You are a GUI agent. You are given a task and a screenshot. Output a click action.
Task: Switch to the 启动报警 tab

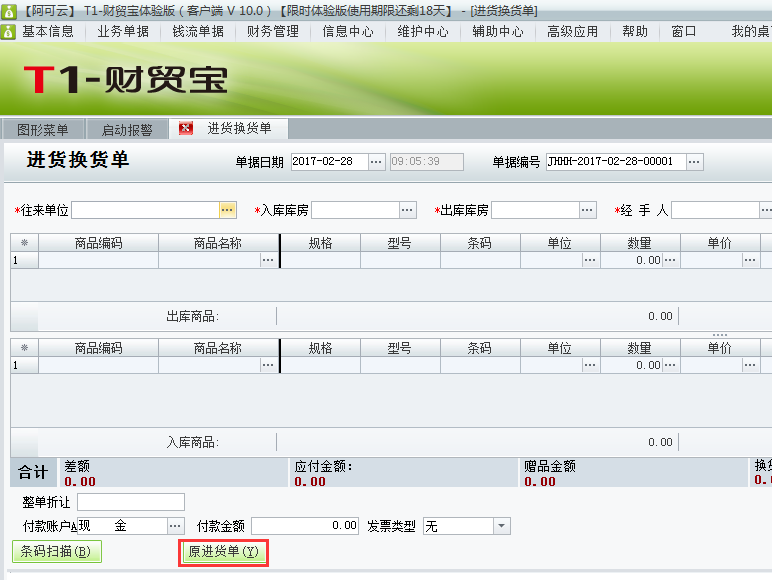point(127,130)
